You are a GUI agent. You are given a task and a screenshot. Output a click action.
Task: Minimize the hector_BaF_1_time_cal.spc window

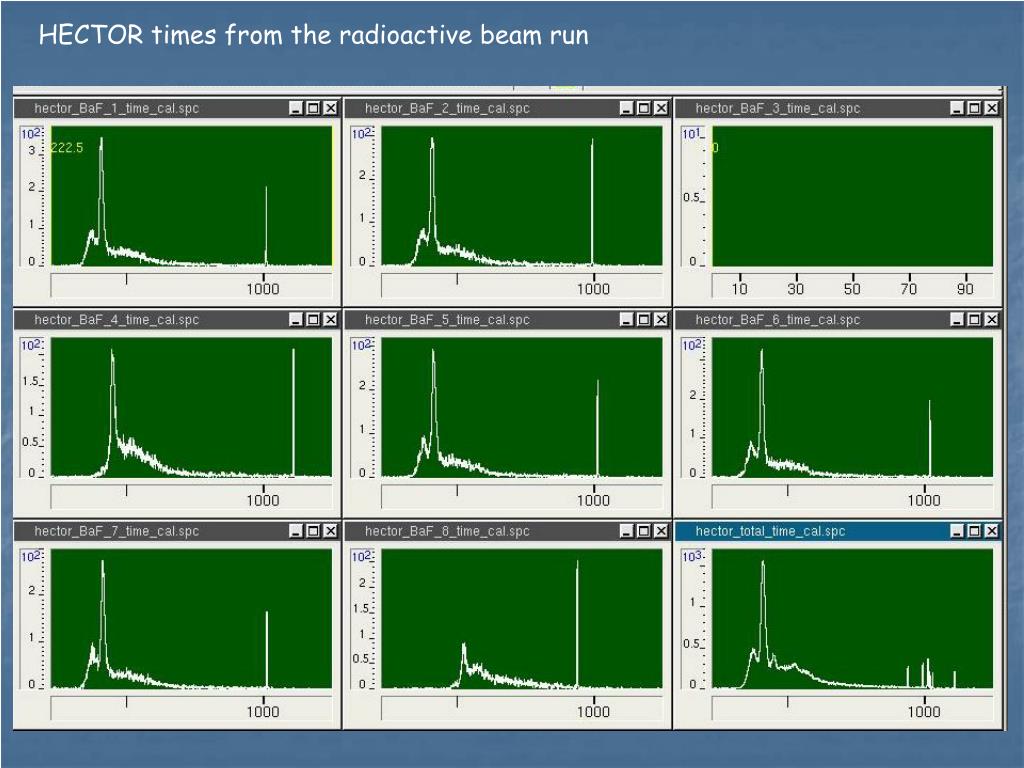click(x=296, y=108)
